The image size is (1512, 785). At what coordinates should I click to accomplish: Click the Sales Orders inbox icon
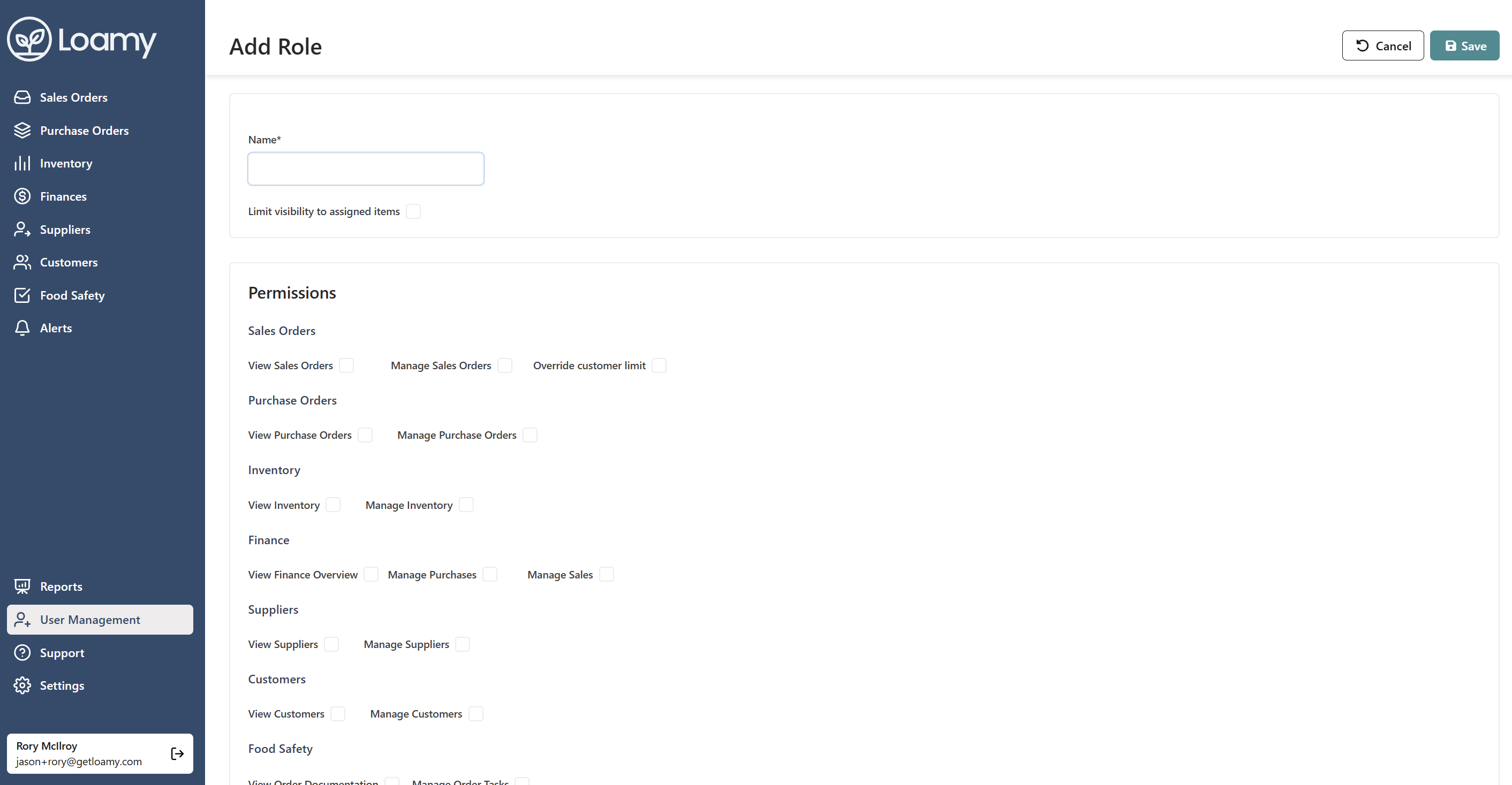(x=22, y=97)
